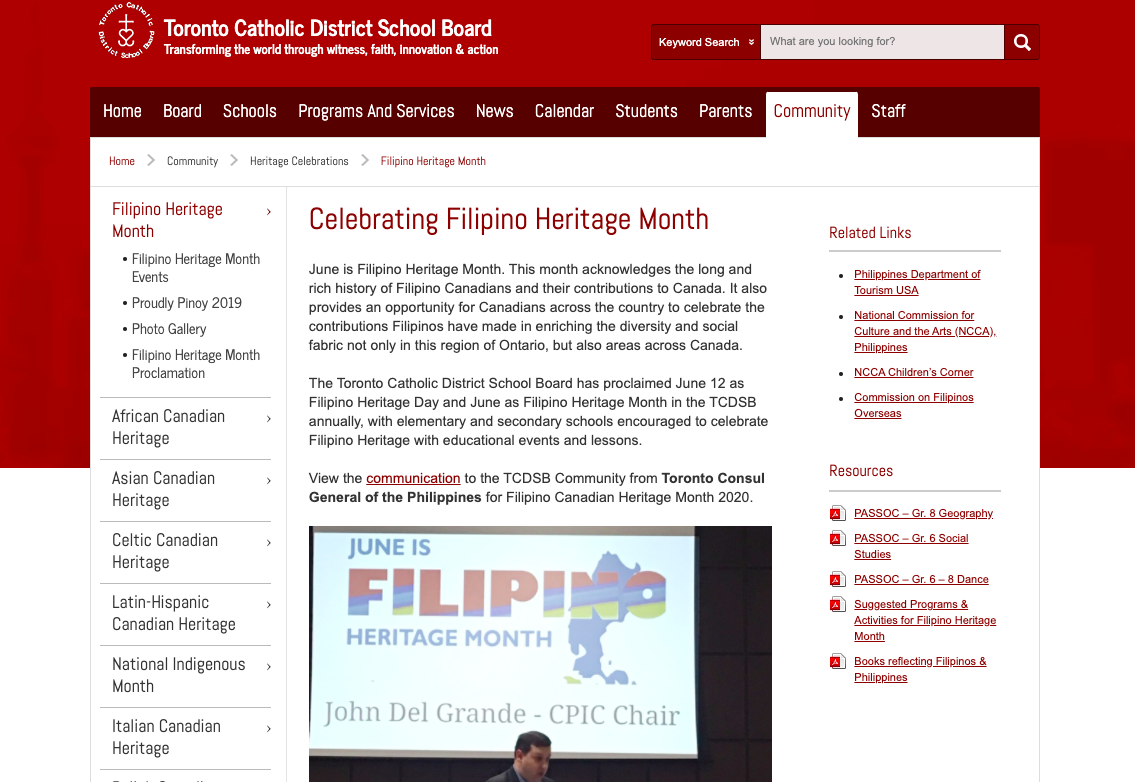Open National Commission for Culture and Arts link
Screen dimensions: 1135x782
click(x=925, y=332)
